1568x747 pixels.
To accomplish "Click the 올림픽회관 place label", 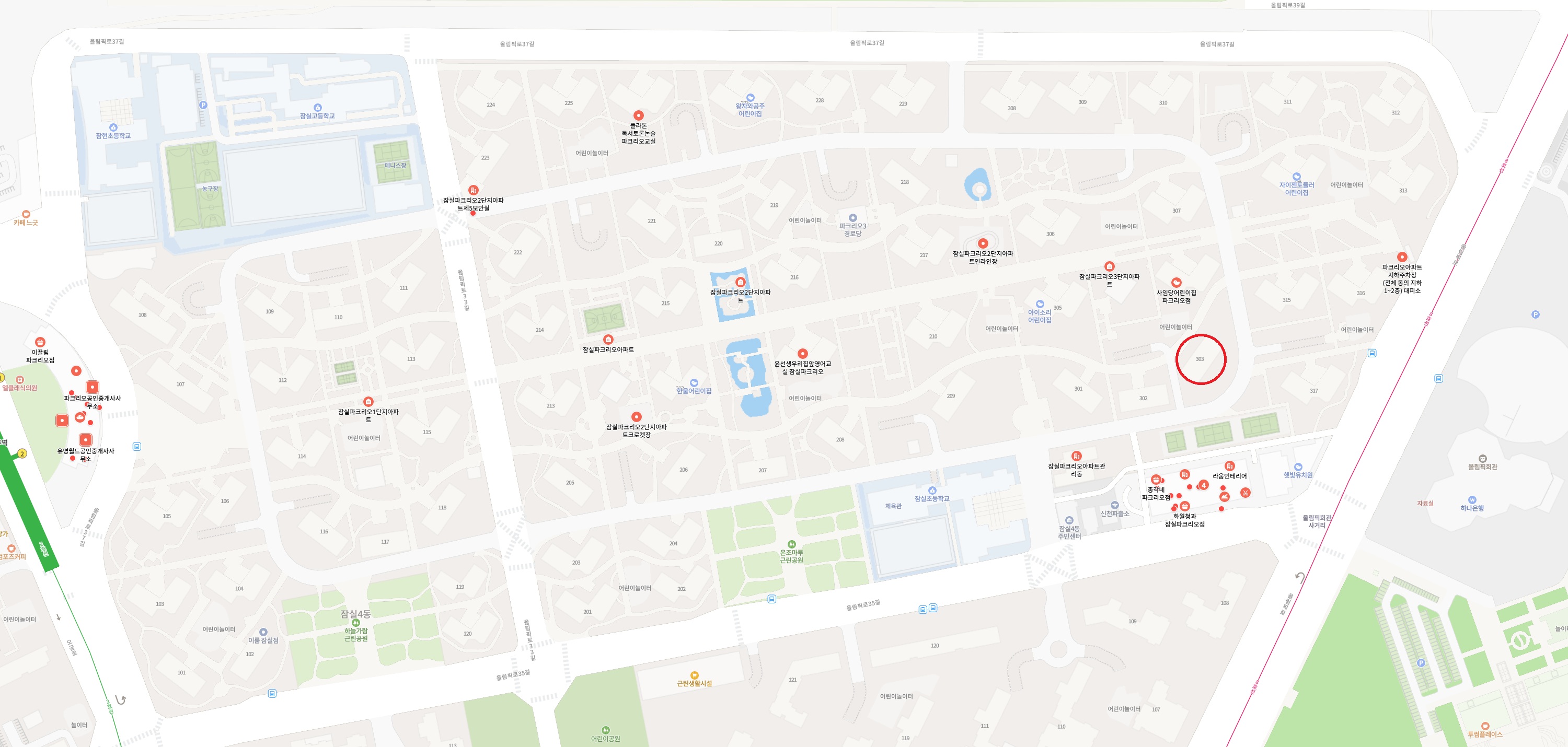I will [x=1482, y=467].
